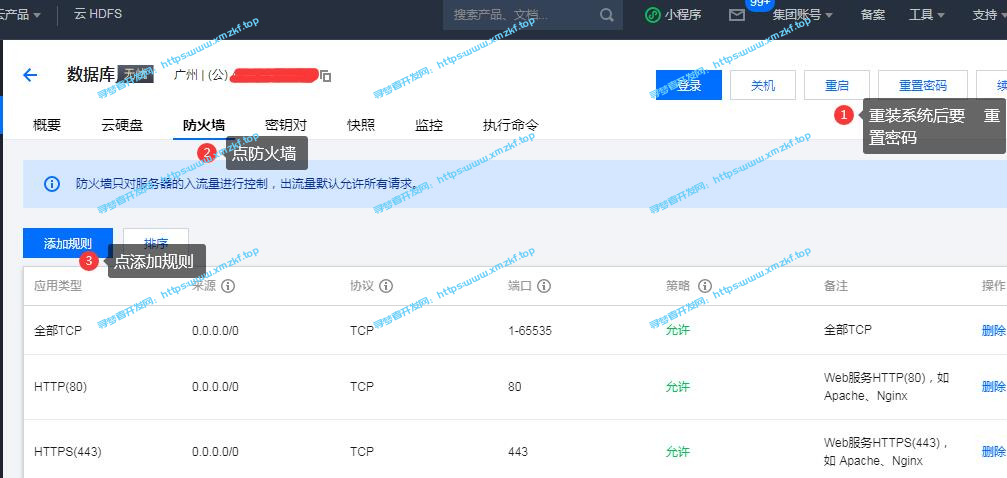The image size is (1007, 478).
Task: Open the 集团账号 dropdown
Action: tap(802, 15)
